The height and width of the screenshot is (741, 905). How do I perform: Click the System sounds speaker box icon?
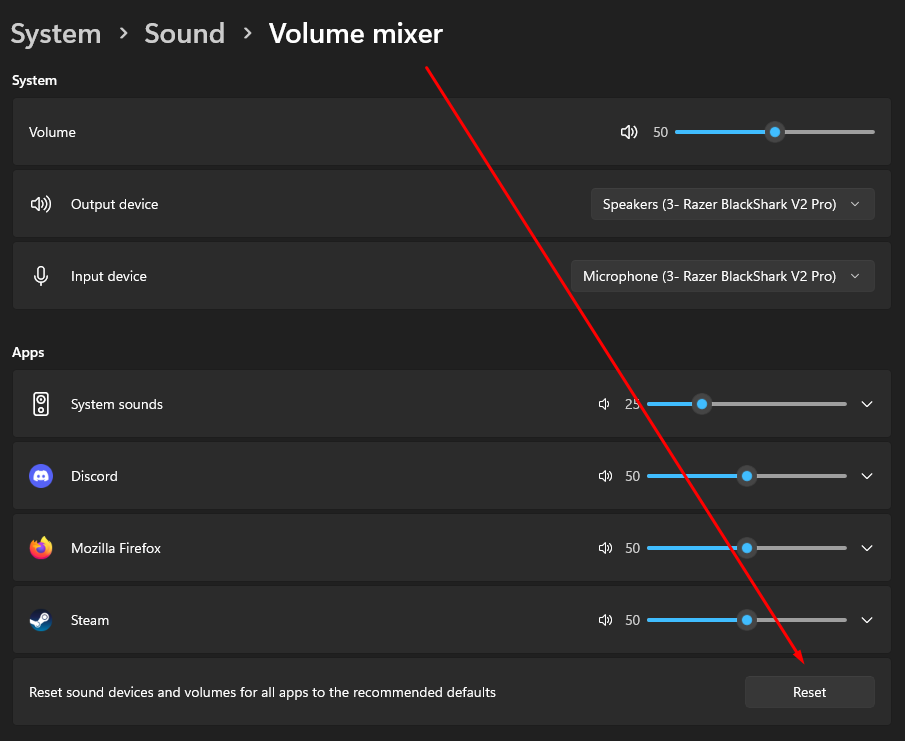tap(41, 404)
